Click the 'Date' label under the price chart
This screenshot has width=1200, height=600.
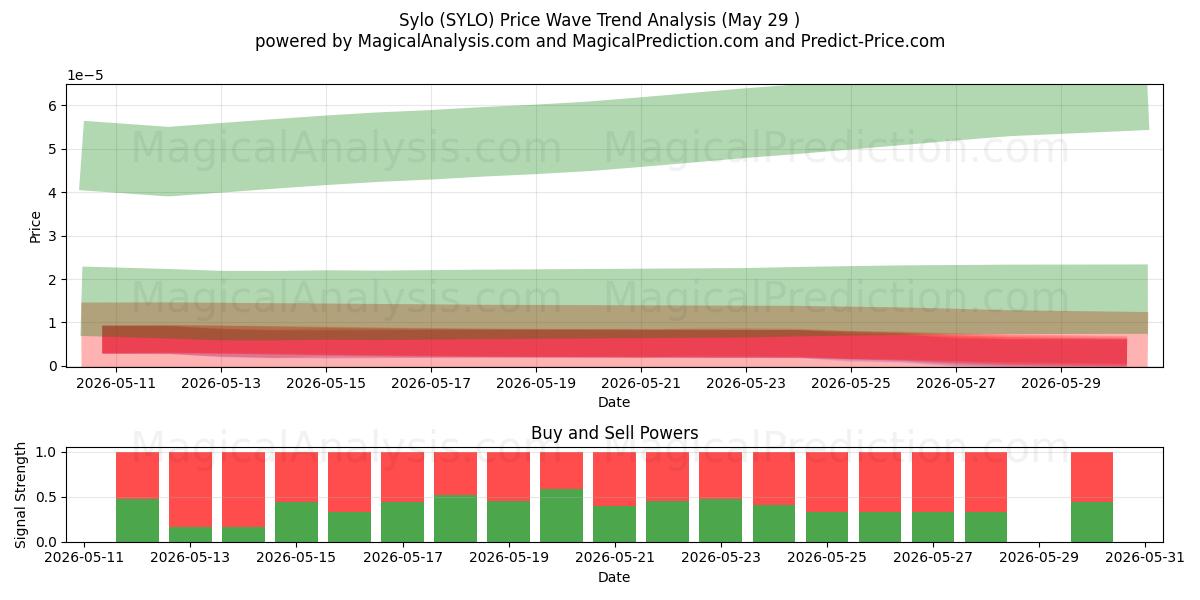click(614, 402)
